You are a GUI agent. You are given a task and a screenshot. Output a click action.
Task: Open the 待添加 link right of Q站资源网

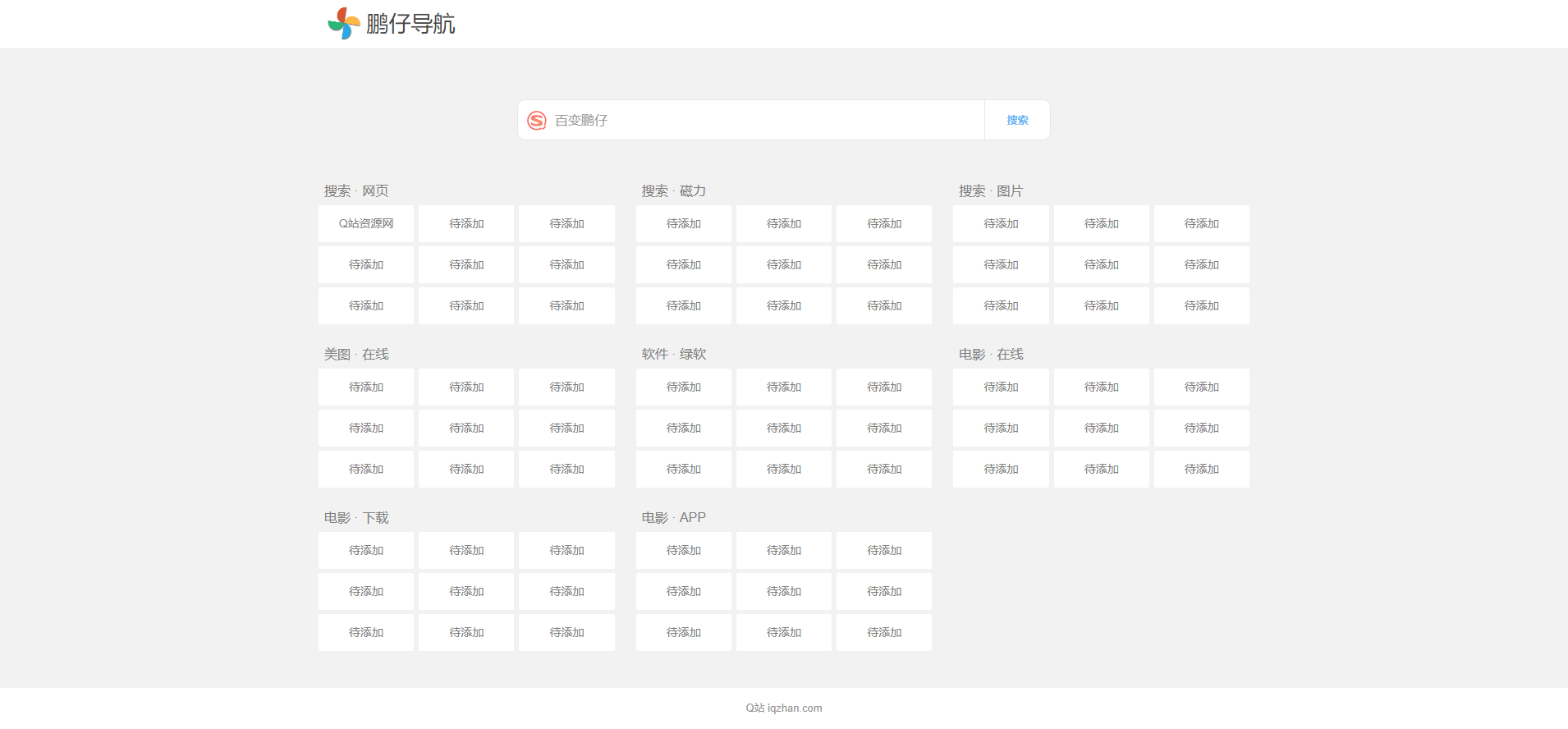(x=466, y=223)
